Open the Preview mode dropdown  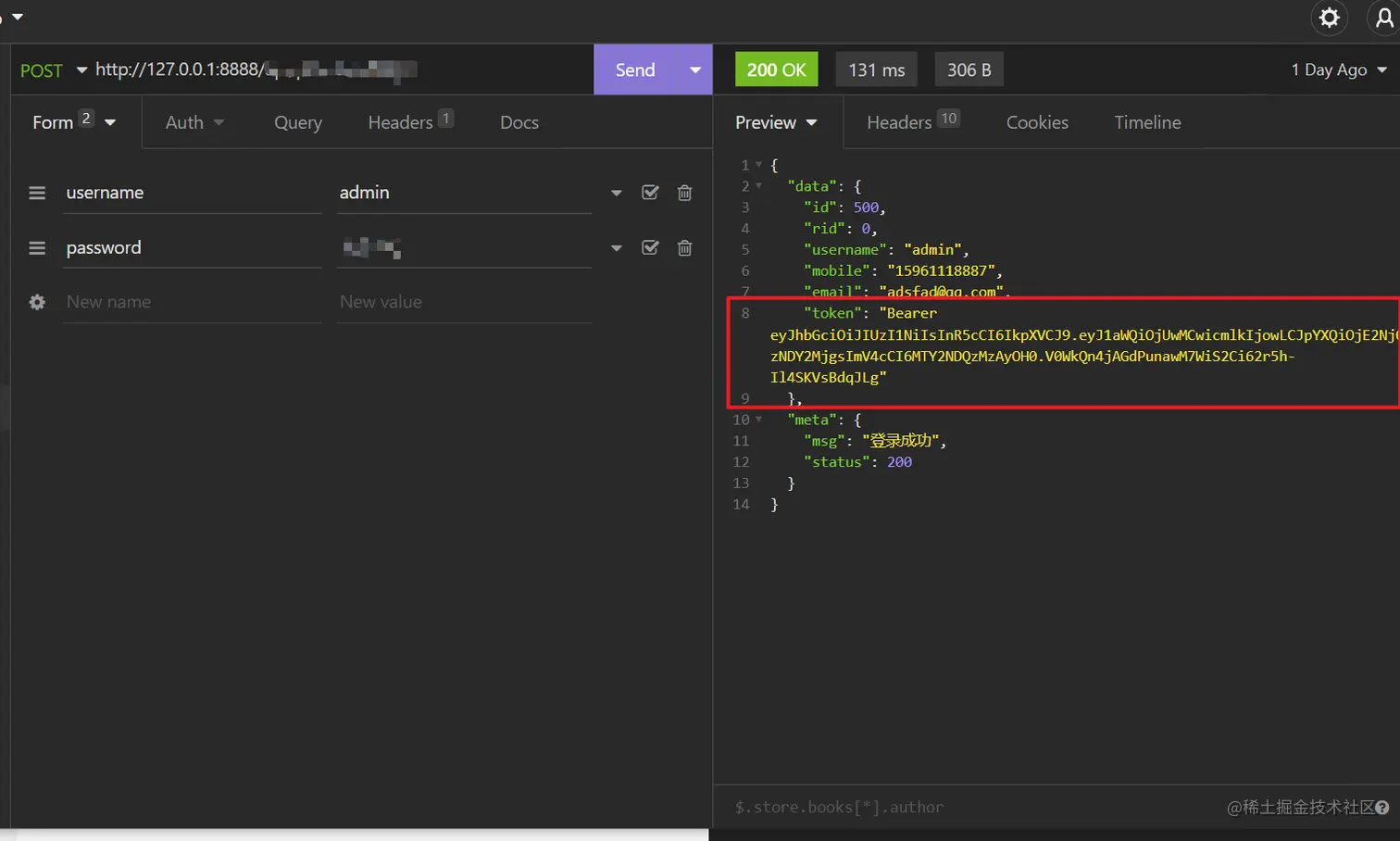(776, 122)
